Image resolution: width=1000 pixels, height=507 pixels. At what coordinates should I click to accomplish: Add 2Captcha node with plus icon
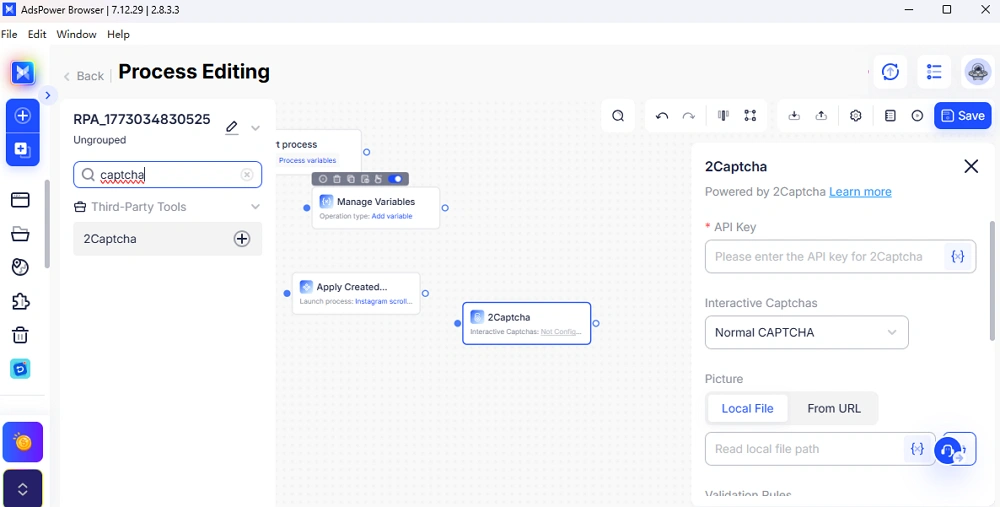tap(242, 239)
